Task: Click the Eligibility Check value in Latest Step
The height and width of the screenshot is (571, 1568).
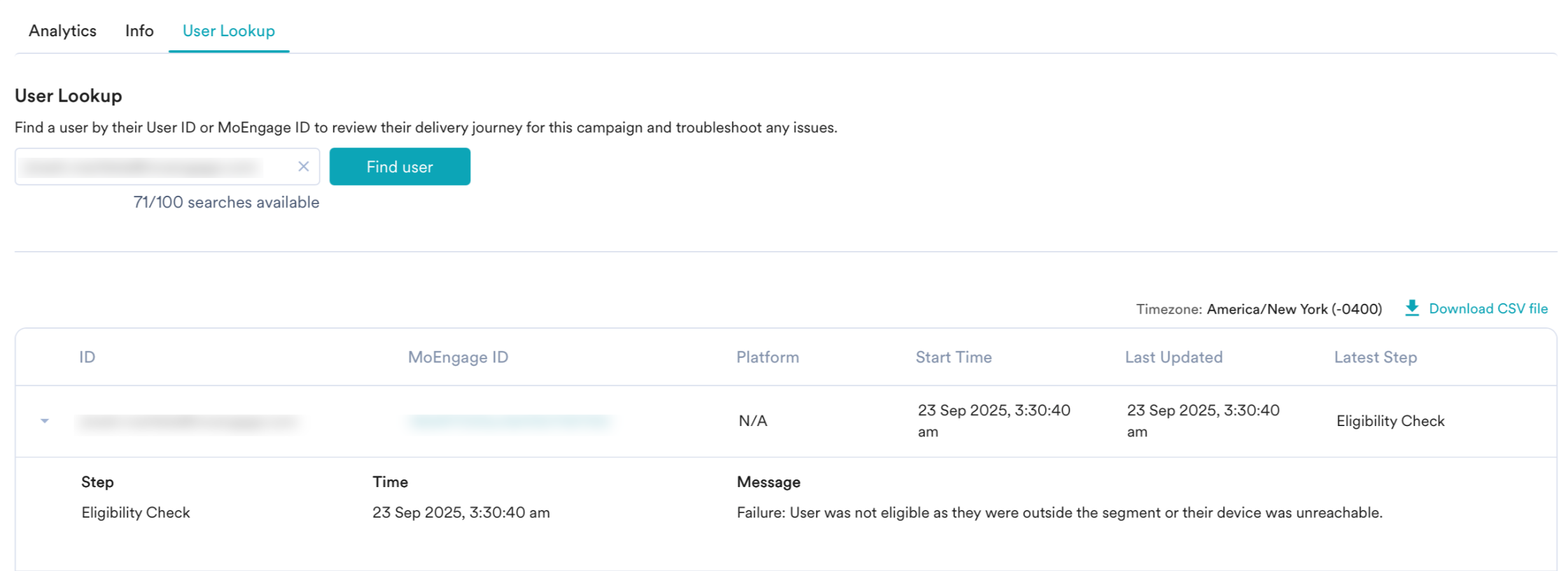Action: (x=1390, y=421)
